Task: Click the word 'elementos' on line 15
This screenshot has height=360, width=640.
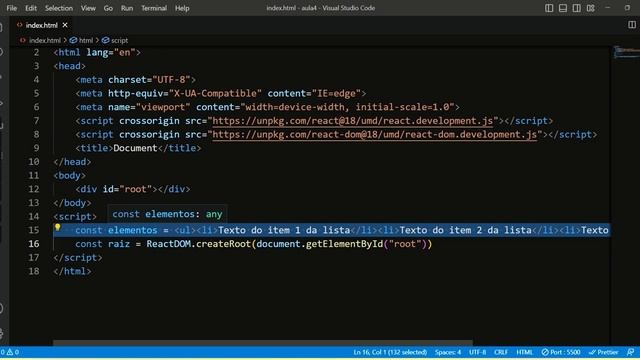Action: pyautogui.click(x=133, y=230)
